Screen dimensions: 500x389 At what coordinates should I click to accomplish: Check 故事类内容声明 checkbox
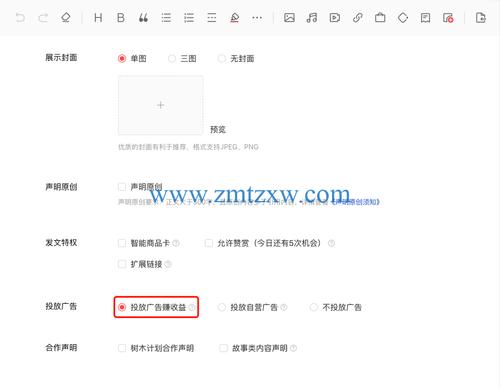[x=223, y=348]
